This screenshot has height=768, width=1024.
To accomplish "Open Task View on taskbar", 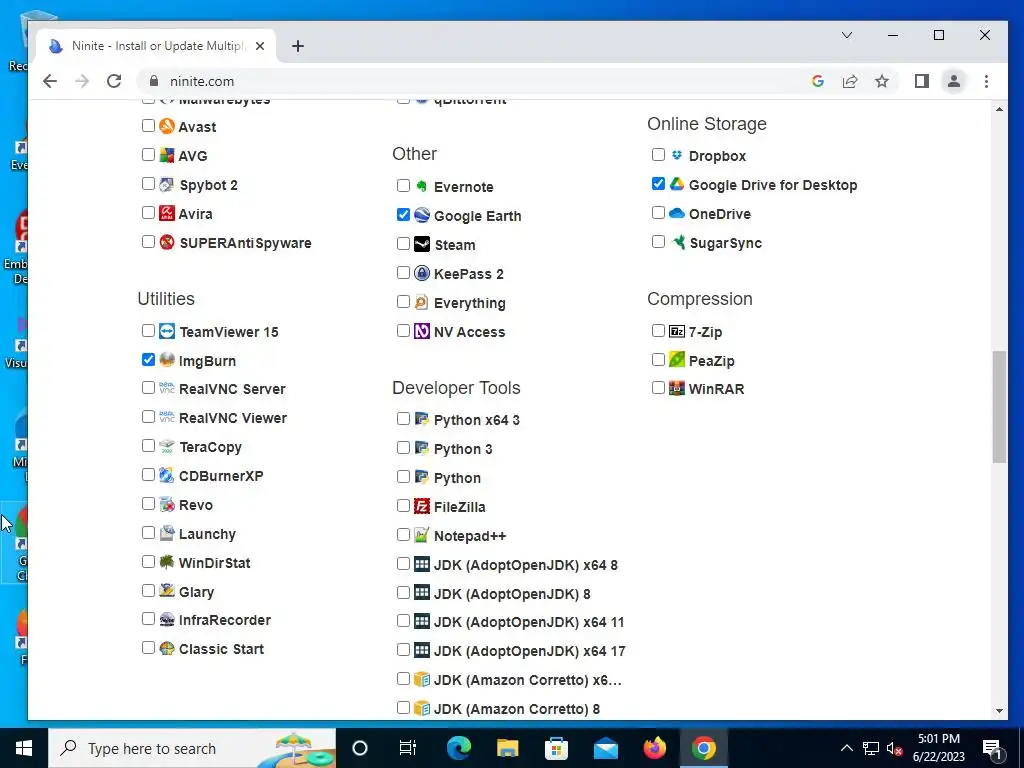I will [408, 748].
